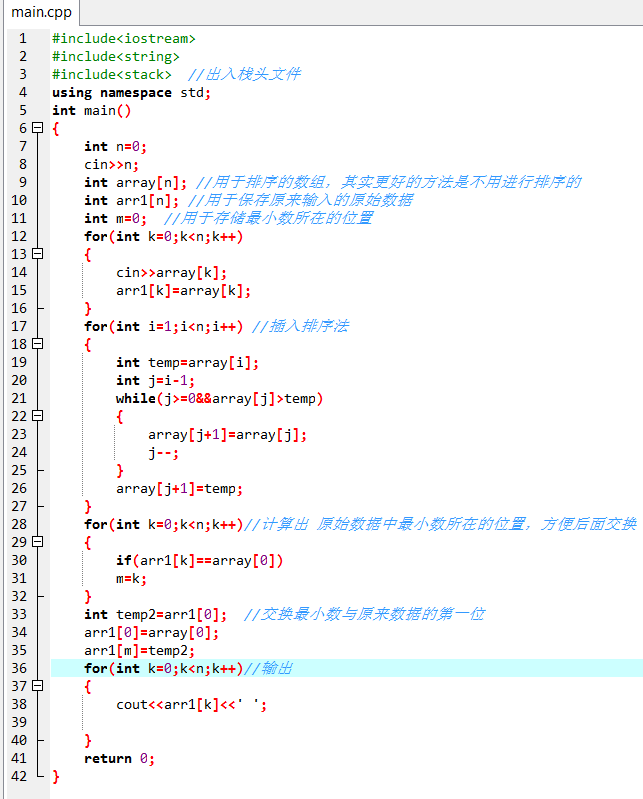Click line number 1 in the gutter
This screenshot has height=799, width=643.
(23, 38)
